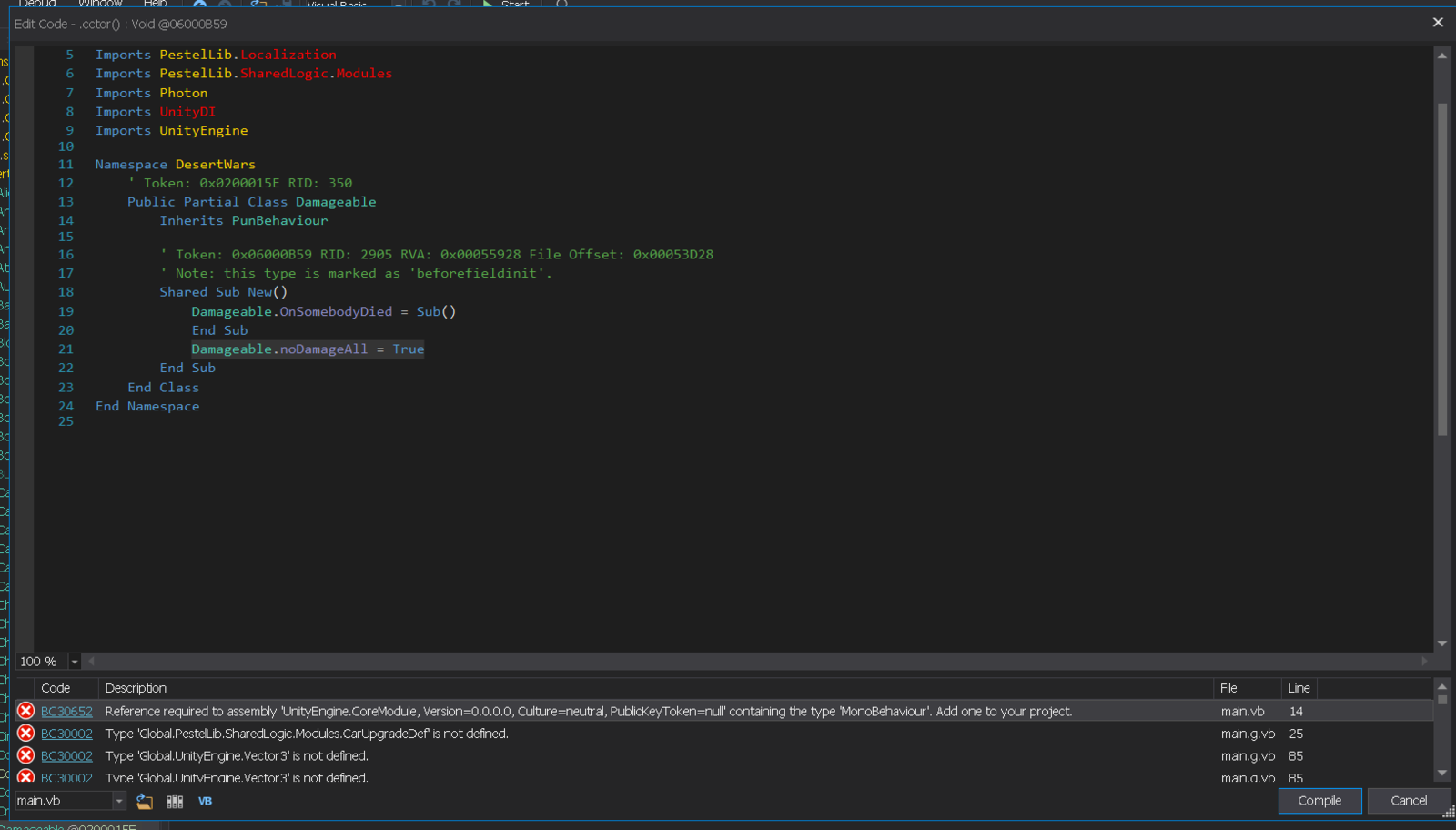Click 'Shared Sub New()' declaration
The height and width of the screenshot is (830, 1456).
point(224,292)
